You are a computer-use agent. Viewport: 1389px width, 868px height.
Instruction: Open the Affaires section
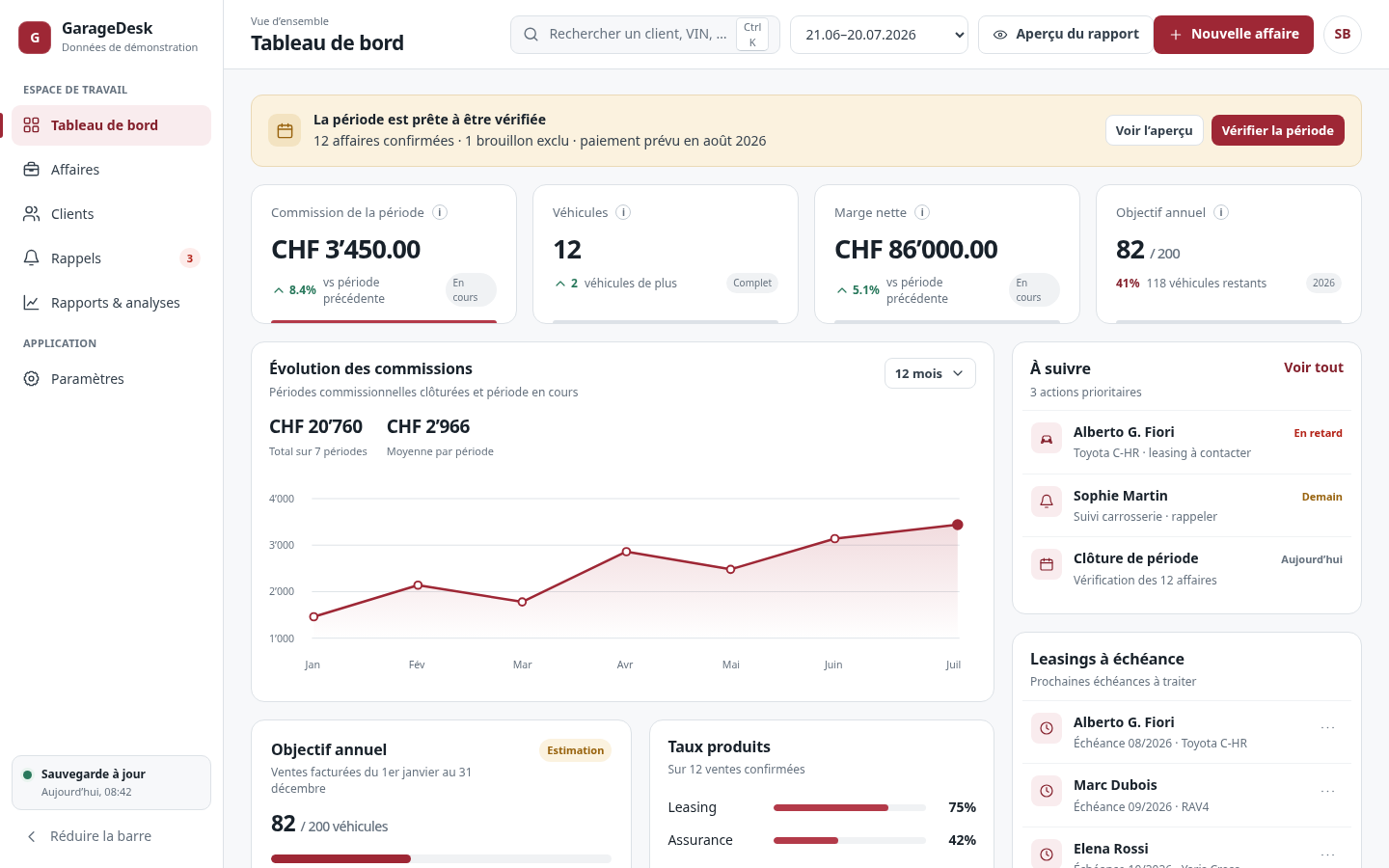(111, 170)
